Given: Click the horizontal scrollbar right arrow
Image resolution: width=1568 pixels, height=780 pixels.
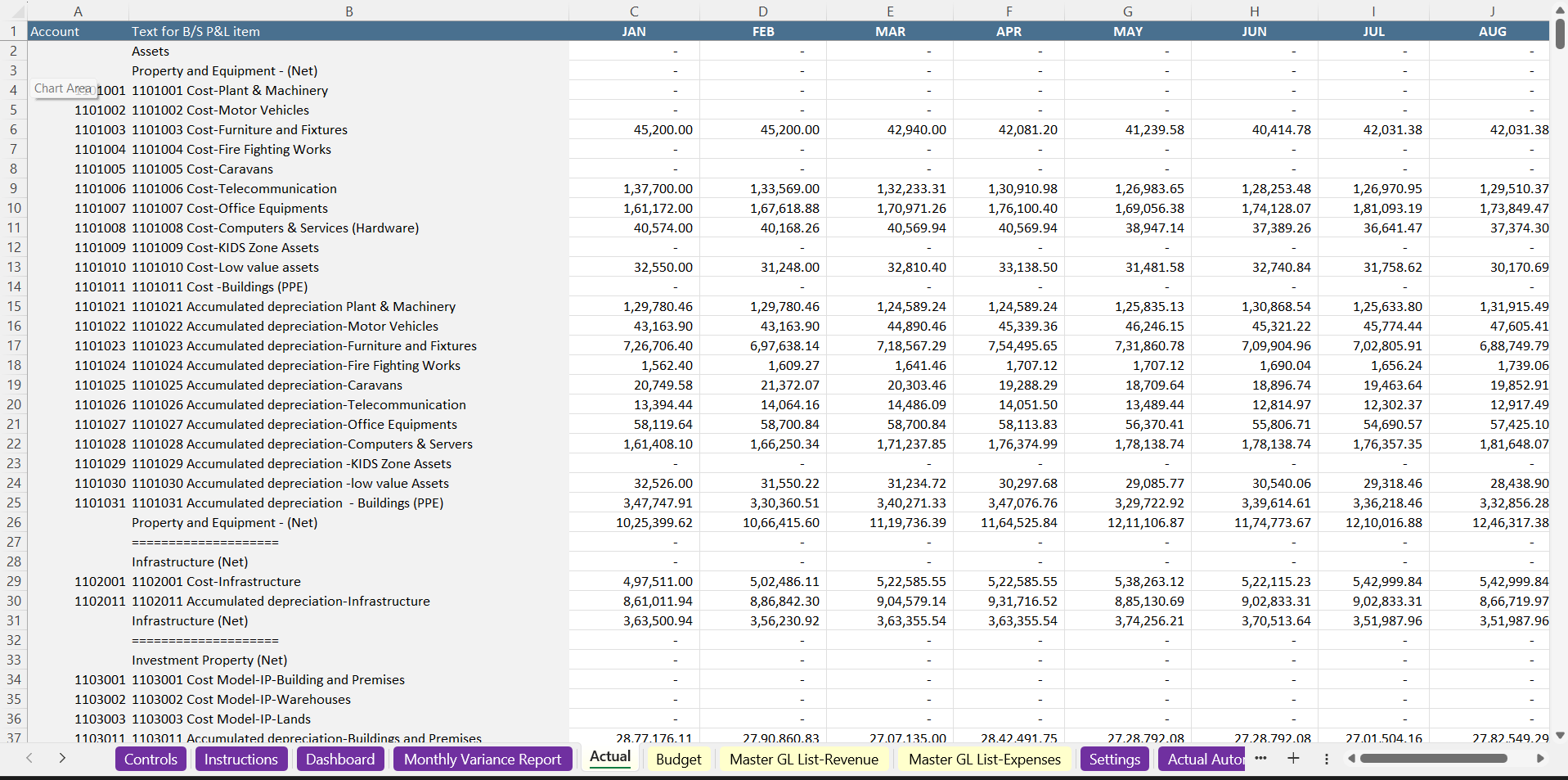Looking at the screenshot, I should pos(1540,759).
